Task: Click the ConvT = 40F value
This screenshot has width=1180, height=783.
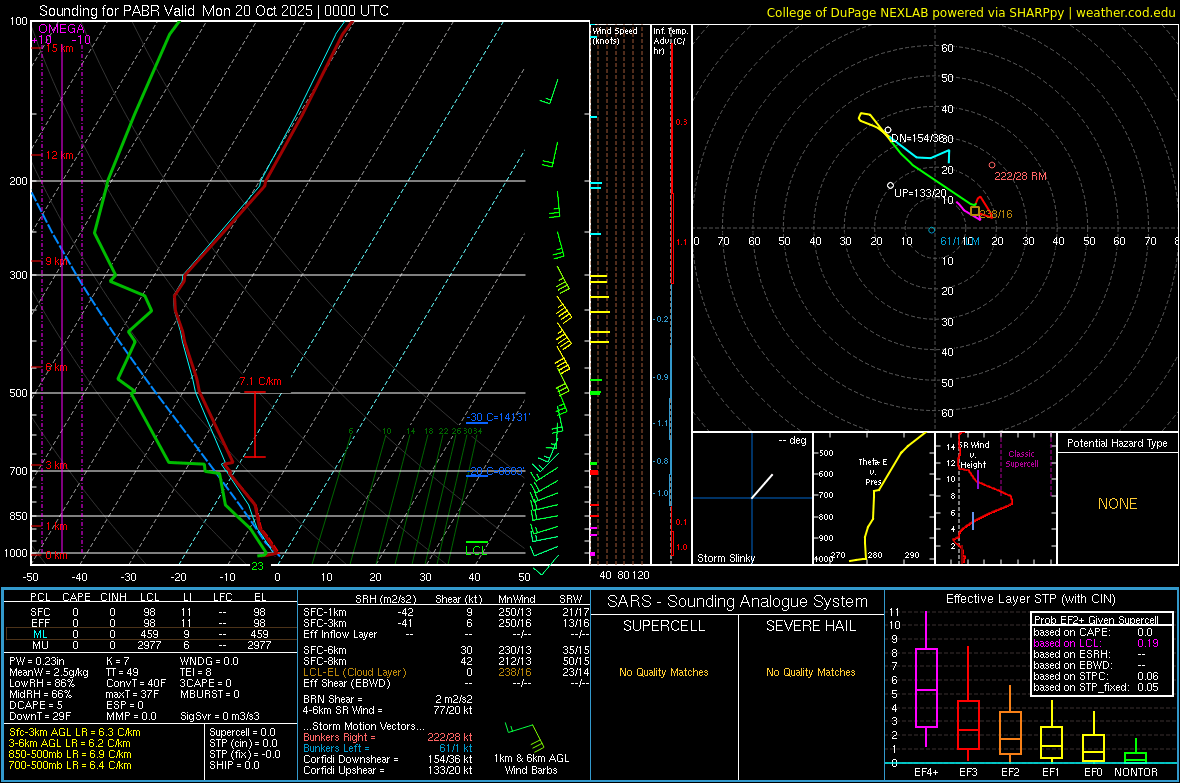Action: pyautogui.click(x=136, y=684)
